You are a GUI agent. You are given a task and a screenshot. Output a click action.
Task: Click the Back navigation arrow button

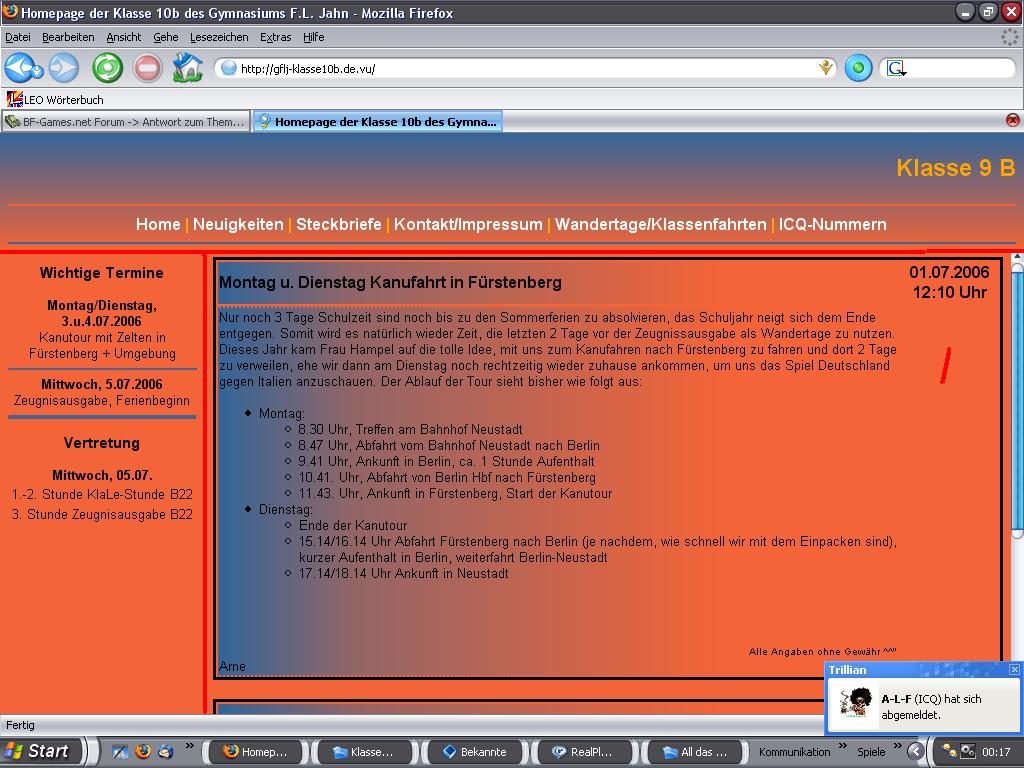click(x=22, y=68)
